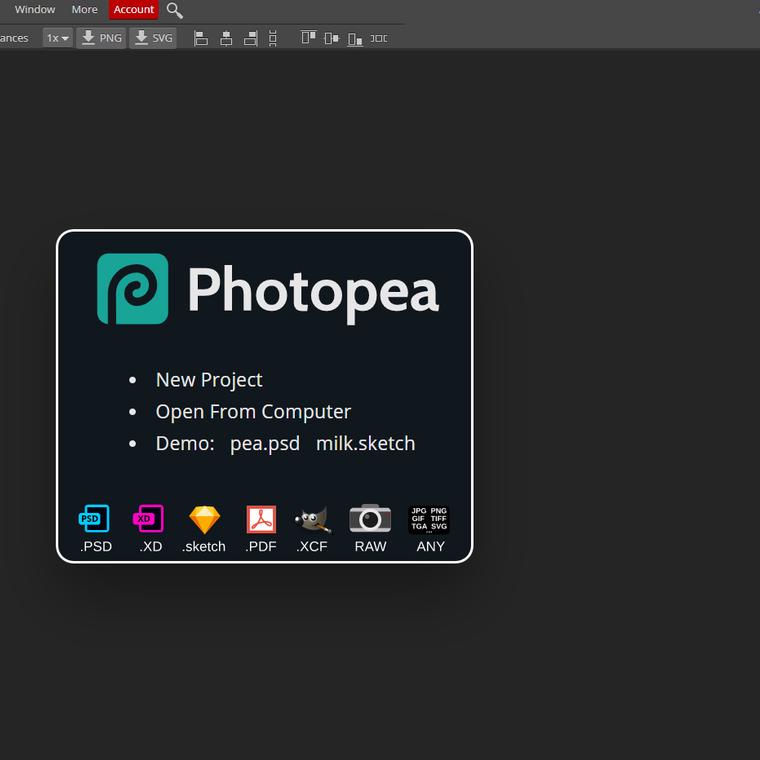Screen dimensions: 760x760
Task: Choose Open From Computer
Action: coord(253,412)
